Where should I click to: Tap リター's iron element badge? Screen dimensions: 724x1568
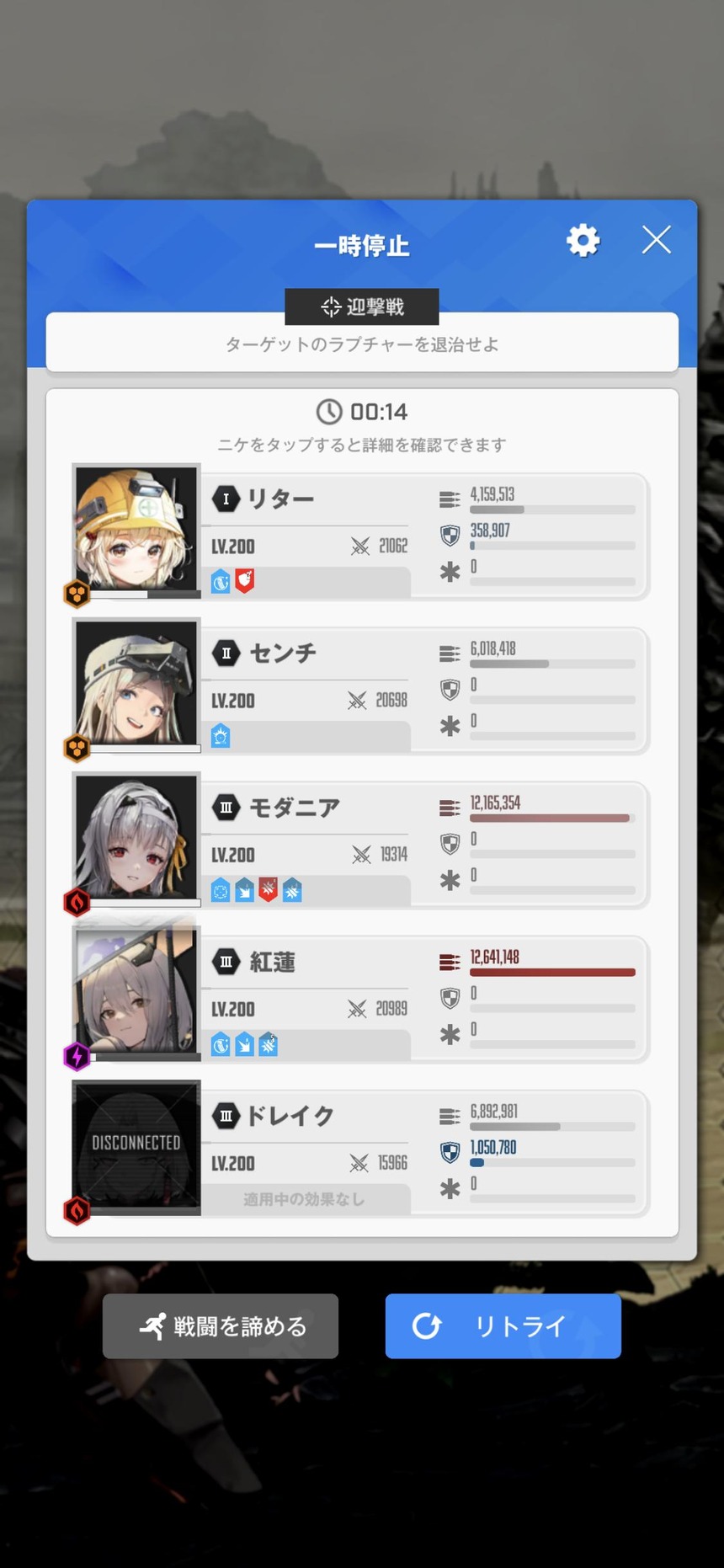click(x=77, y=594)
